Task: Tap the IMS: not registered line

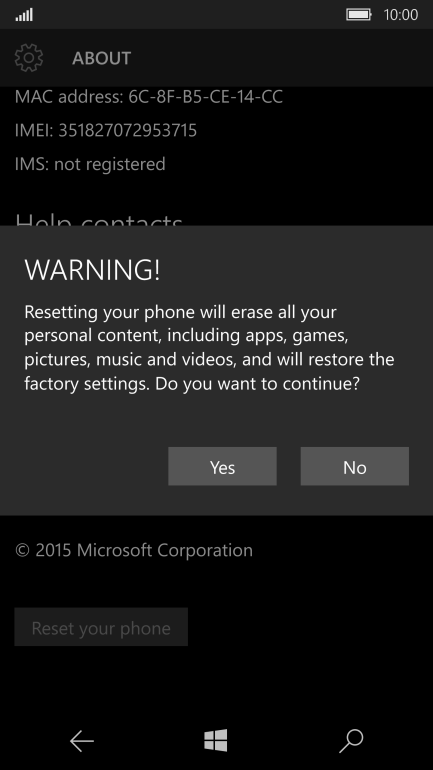Action: 90,164
